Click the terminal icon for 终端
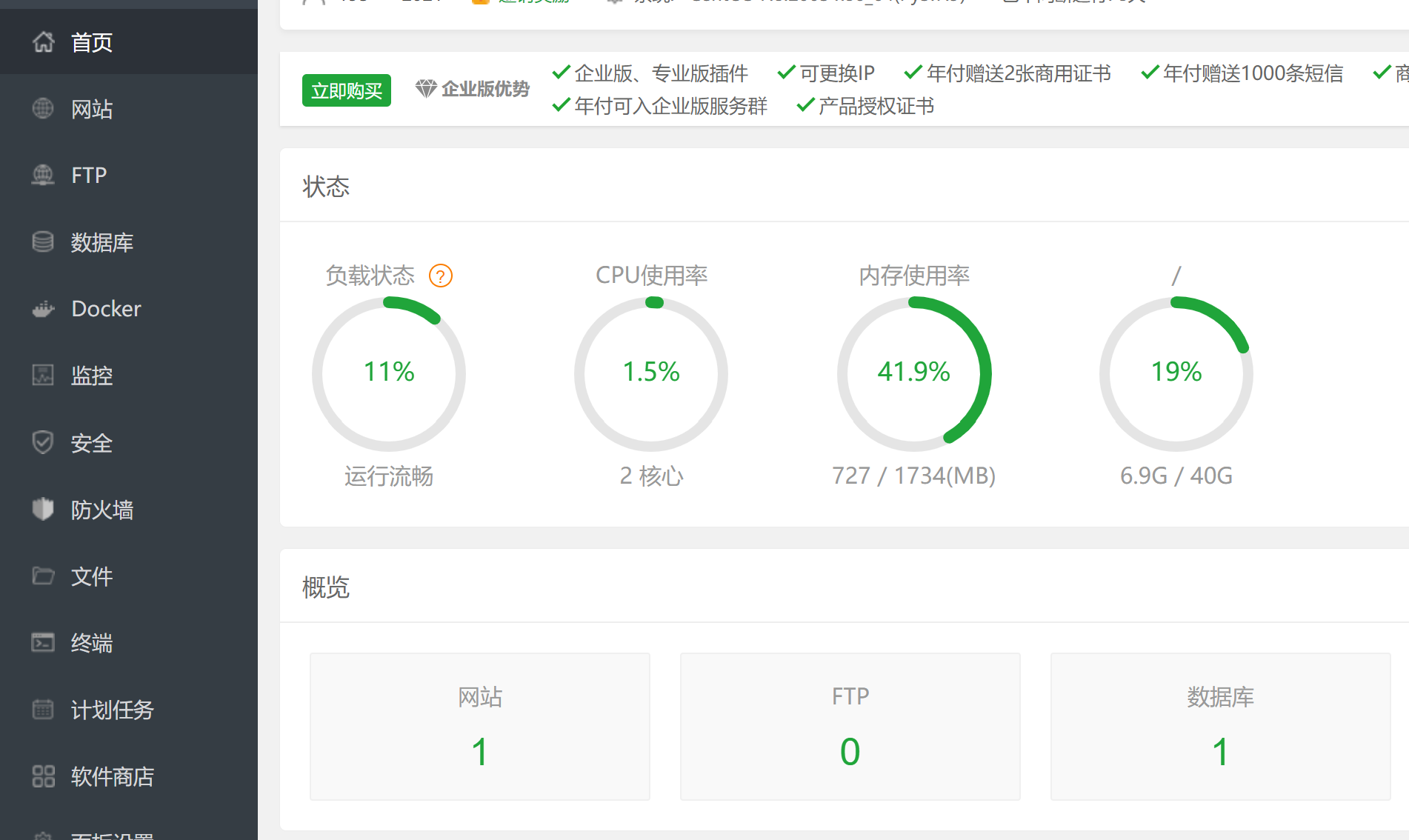The height and width of the screenshot is (840, 1409). [43, 642]
